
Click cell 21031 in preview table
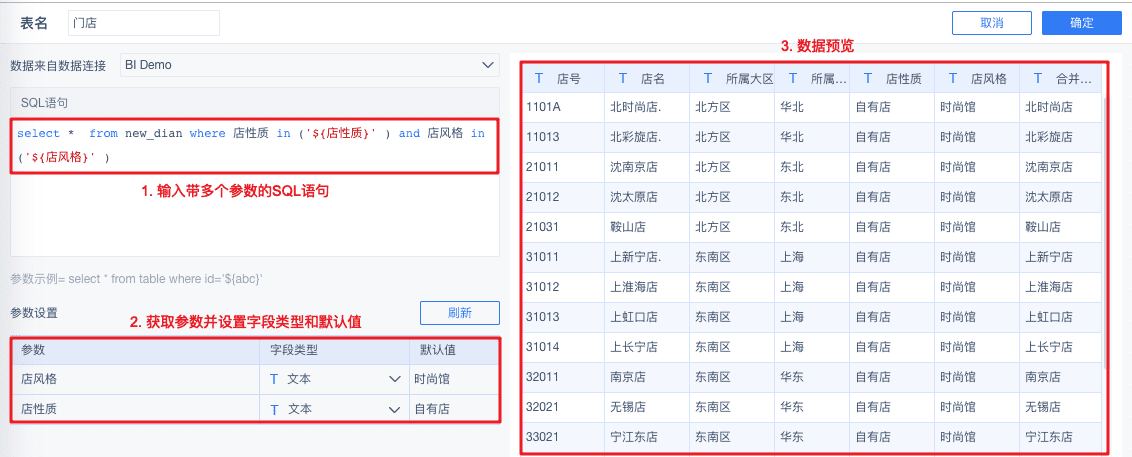tap(562, 227)
